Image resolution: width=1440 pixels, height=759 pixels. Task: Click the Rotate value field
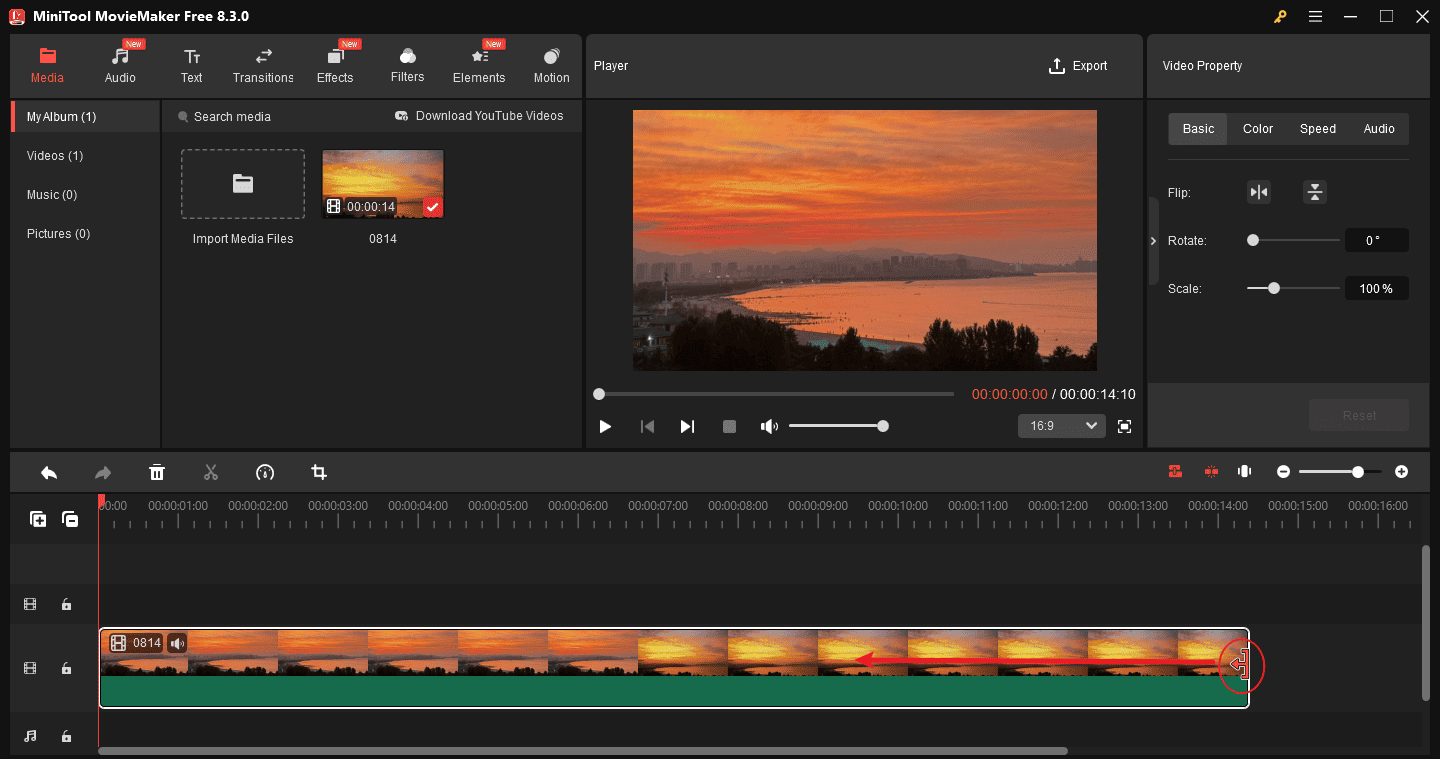tap(1376, 240)
